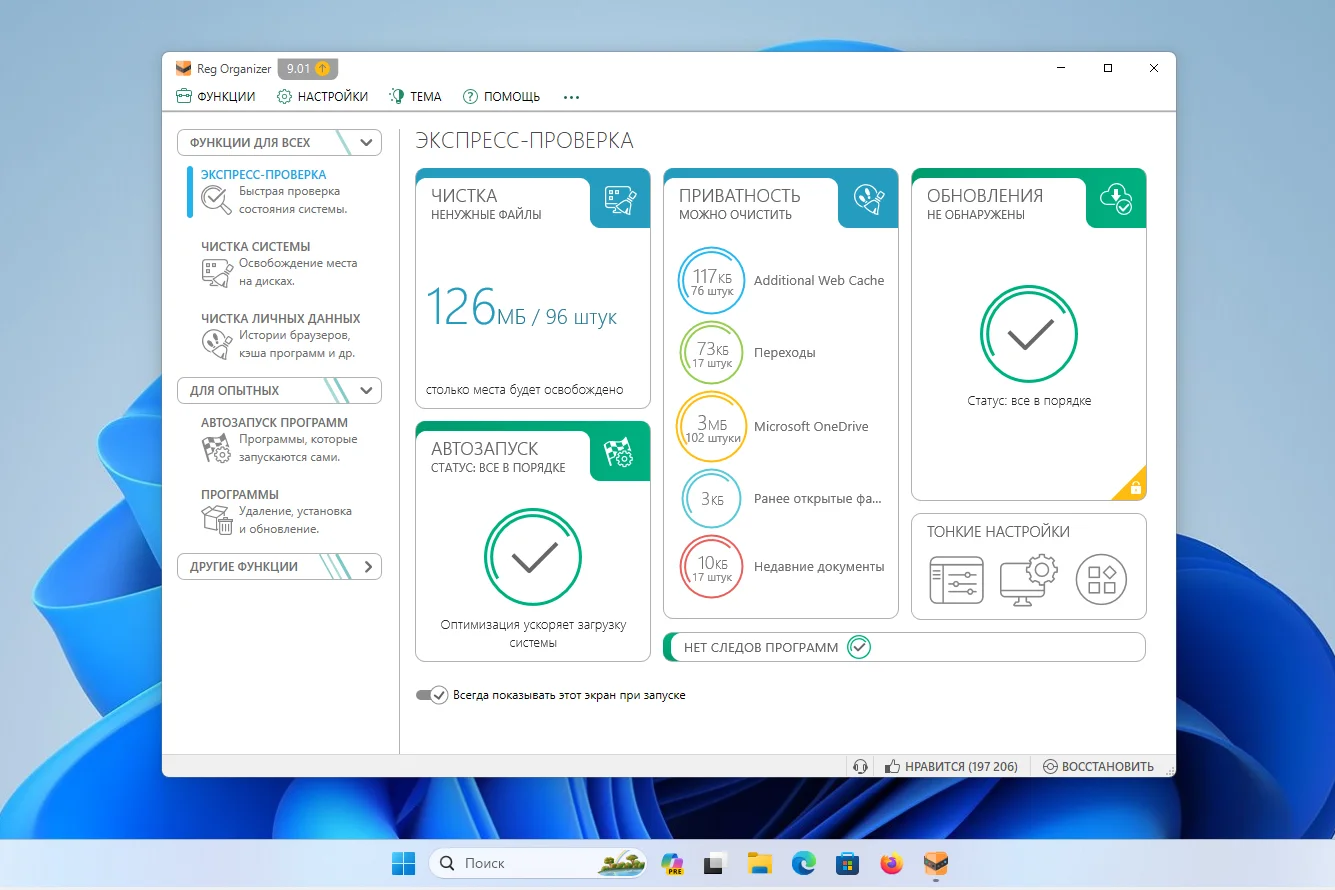Click the "Переходы" privacy entry label
The width and height of the screenshot is (1335, 890).
coord(785,353)
